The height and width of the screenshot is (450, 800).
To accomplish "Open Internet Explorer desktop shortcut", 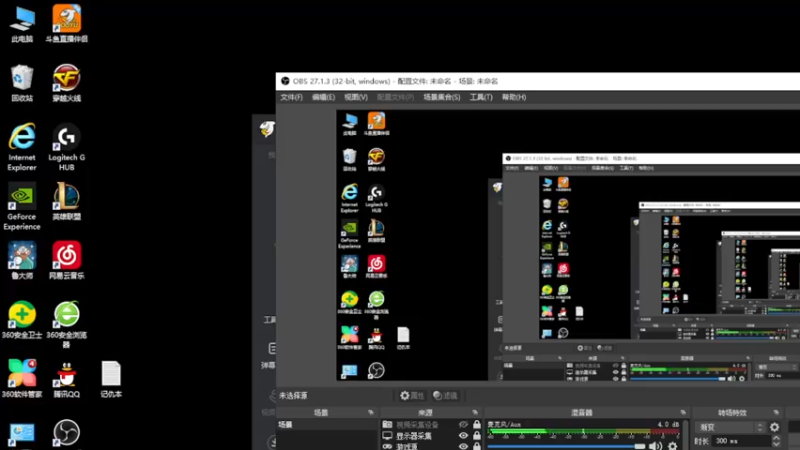I will pyautogui.click(x=22, y=147).
